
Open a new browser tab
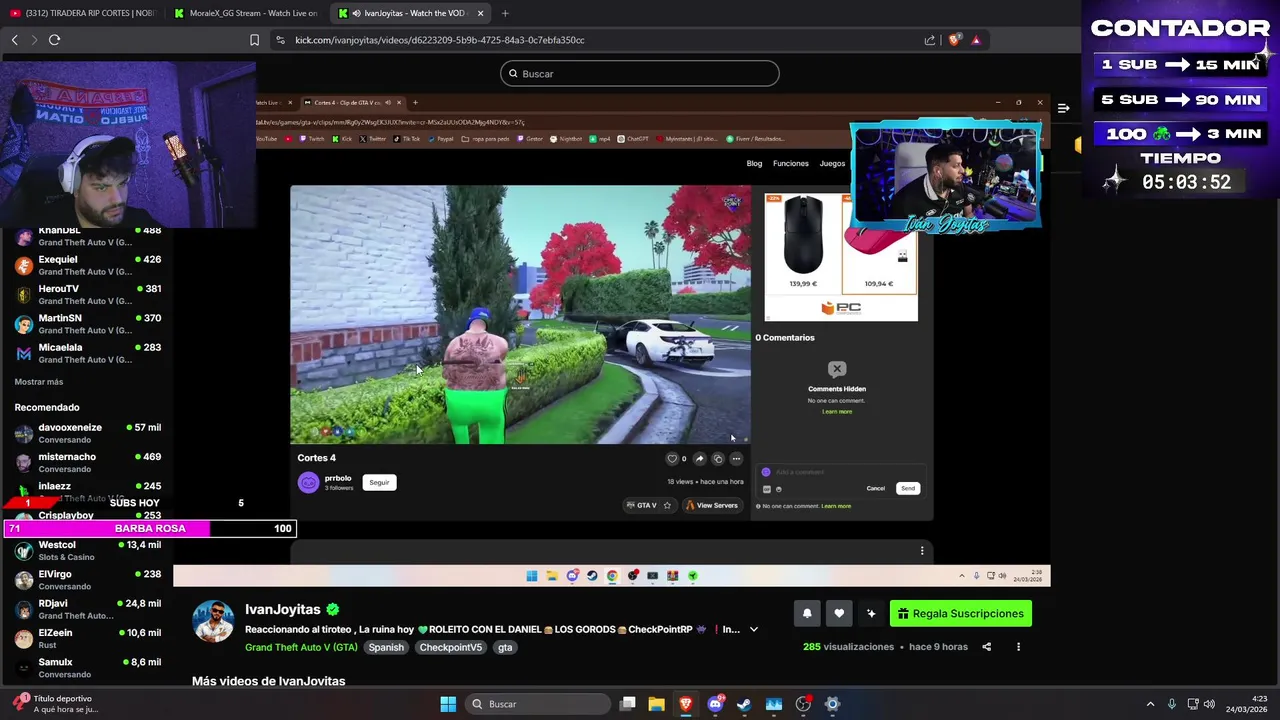[x=505, y=13]
